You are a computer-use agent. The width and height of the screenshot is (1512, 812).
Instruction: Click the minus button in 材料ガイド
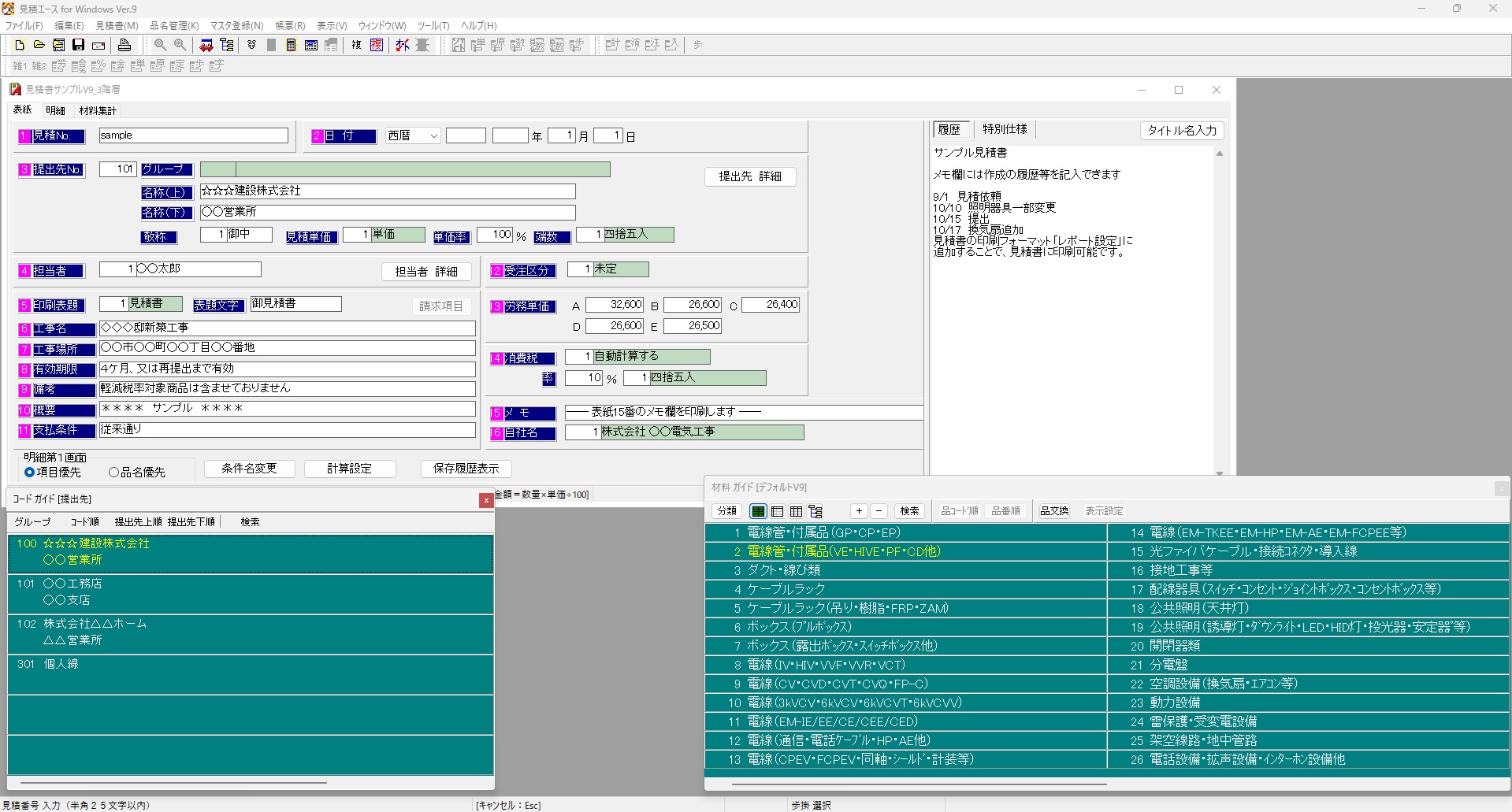click(x=879, y=511)
